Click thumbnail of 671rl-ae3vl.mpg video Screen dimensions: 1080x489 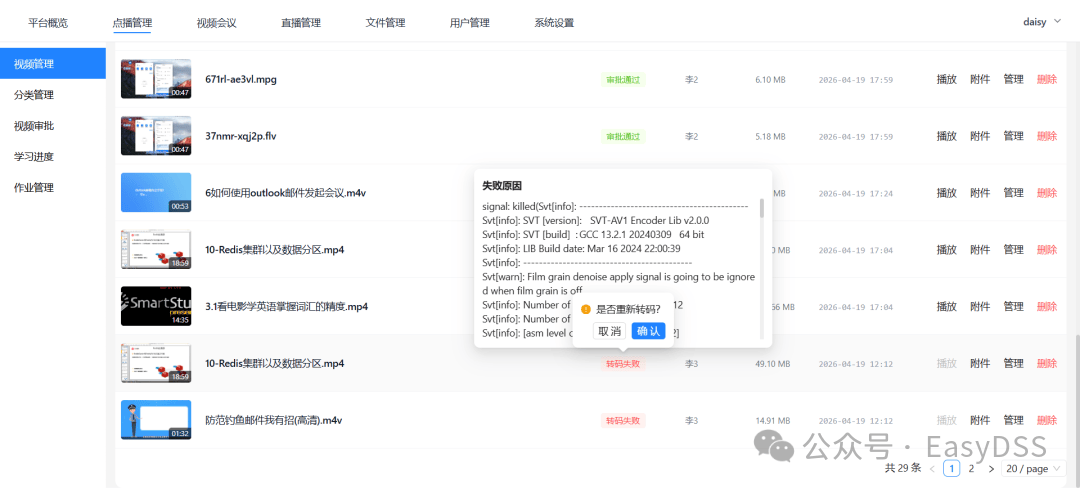[x=156, y=79]
